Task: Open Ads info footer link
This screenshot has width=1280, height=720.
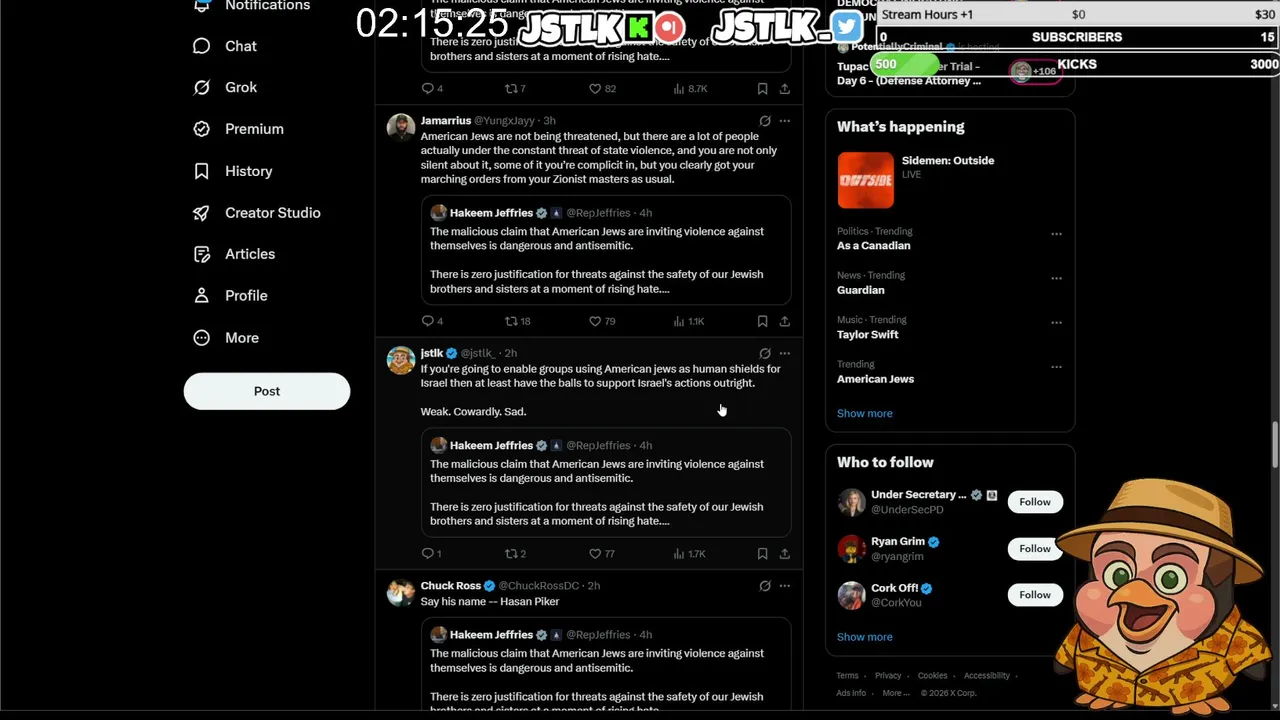Action: 851,693
